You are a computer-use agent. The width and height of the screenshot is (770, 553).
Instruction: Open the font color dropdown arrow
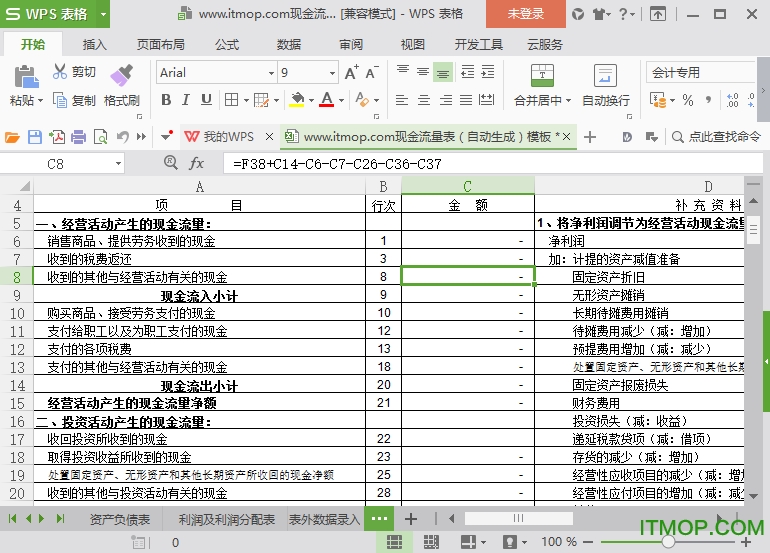(x=341, y=100)
